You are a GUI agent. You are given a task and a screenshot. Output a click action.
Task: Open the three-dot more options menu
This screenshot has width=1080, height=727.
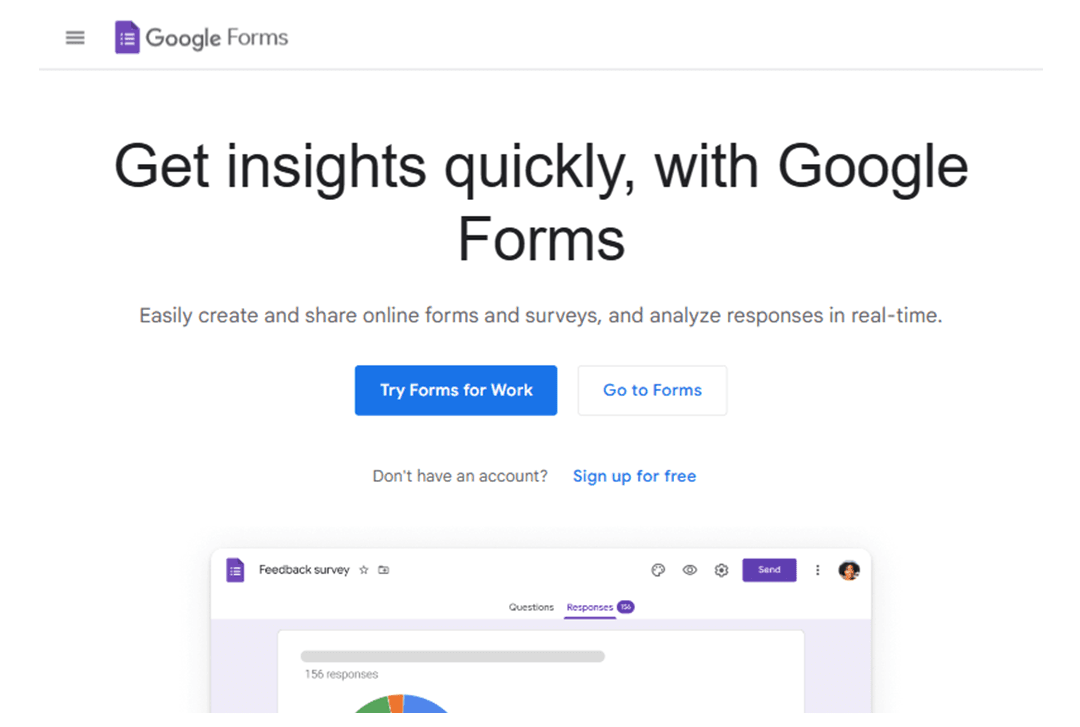coord(818,569)
